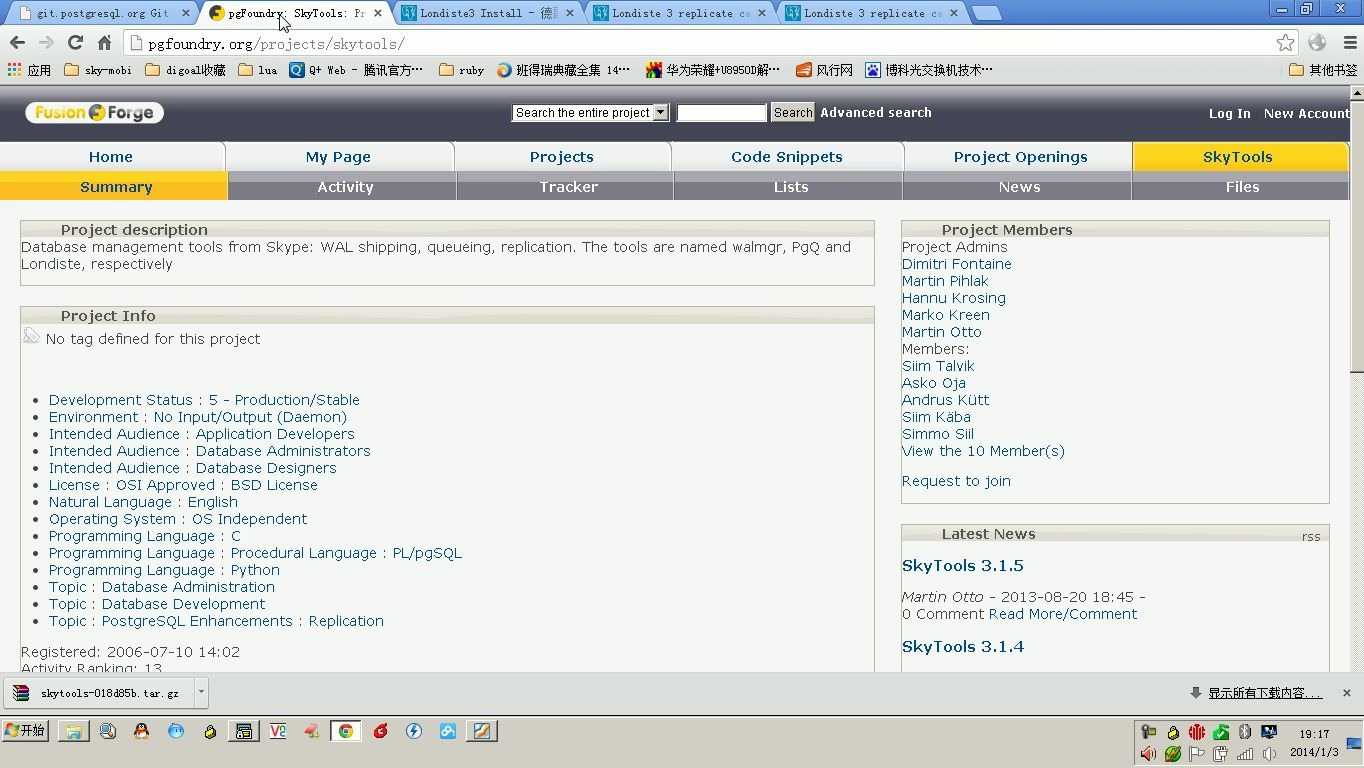Click the Search button
The image size is (1364, 768).
793,113
